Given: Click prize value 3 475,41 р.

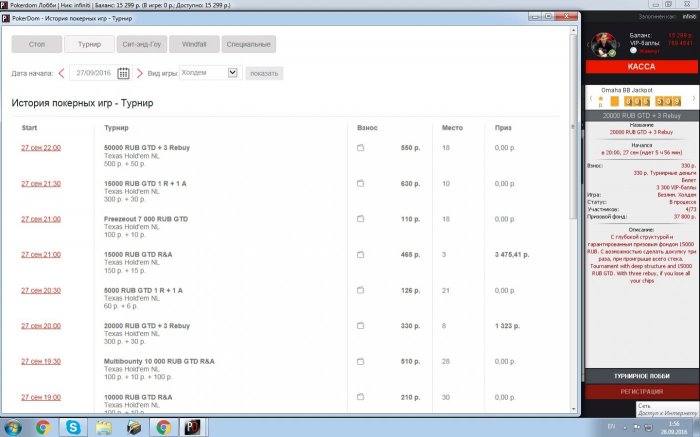Looking at the screenshot, I should [x=512, y=254].
